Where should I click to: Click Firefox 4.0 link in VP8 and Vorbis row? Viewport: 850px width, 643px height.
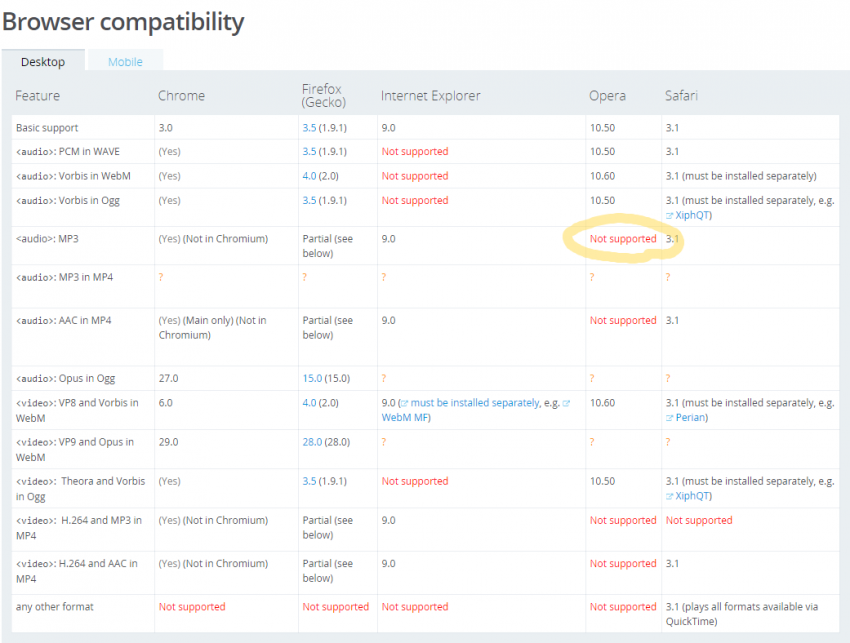coord(309,403)
